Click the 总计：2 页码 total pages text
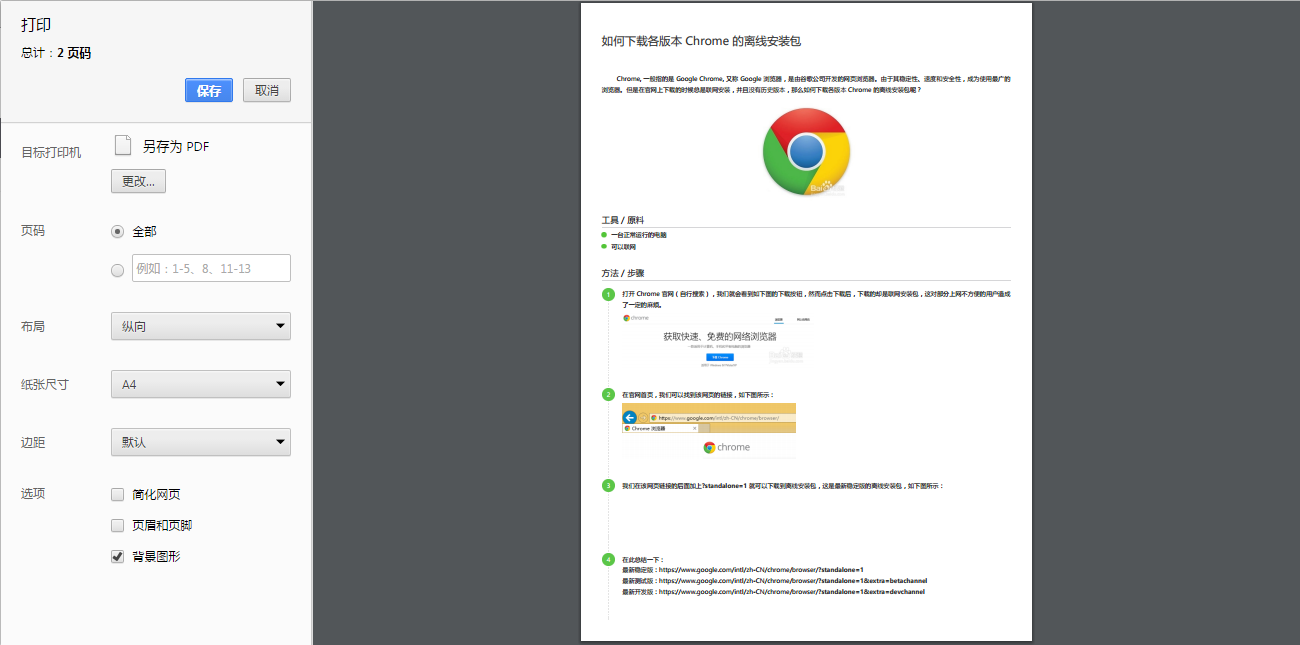This screenshot has width=1300, height=645. pyautogui.click(x=56, y=53)
